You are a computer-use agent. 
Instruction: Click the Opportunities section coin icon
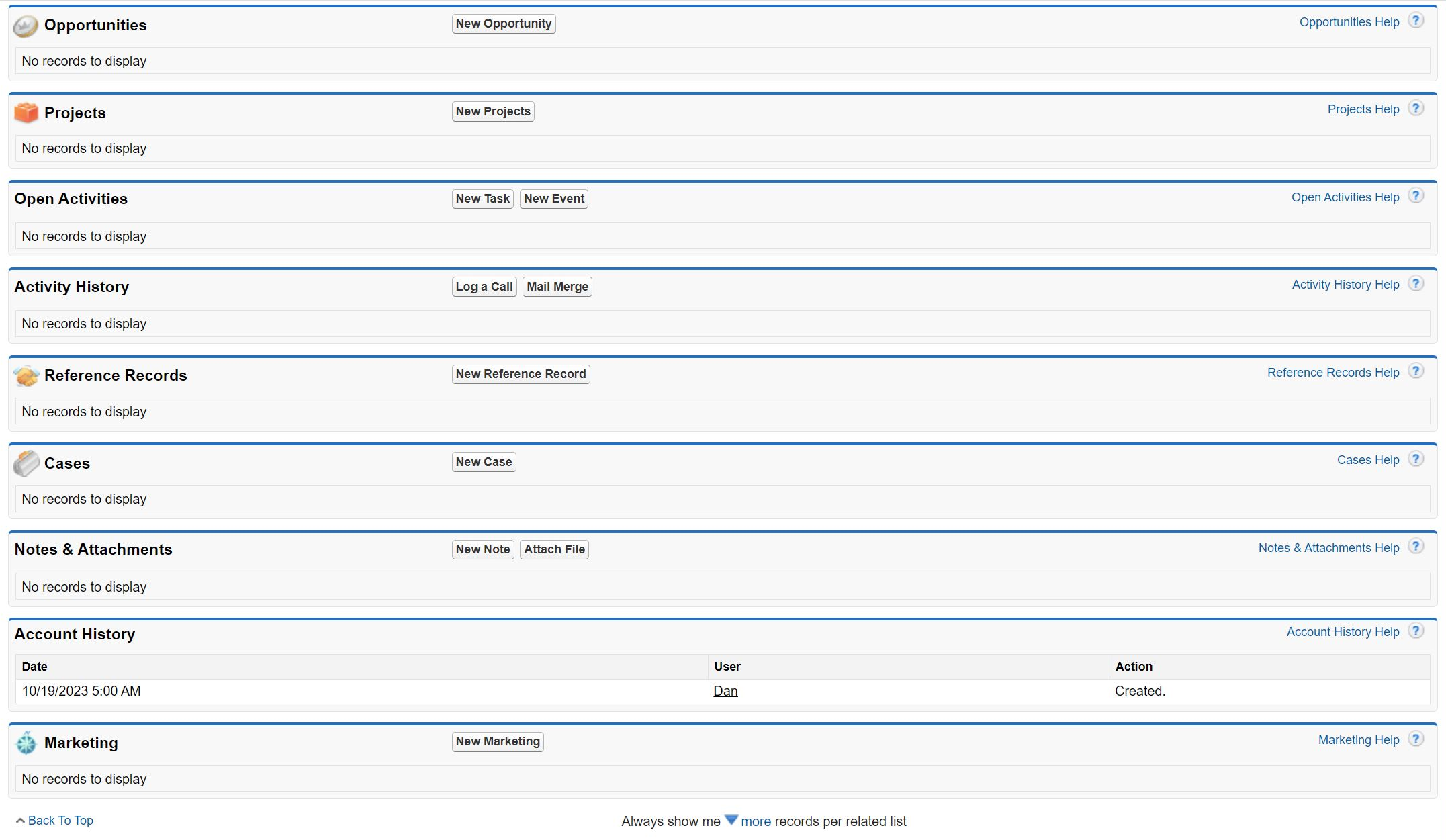pos(26,26)
